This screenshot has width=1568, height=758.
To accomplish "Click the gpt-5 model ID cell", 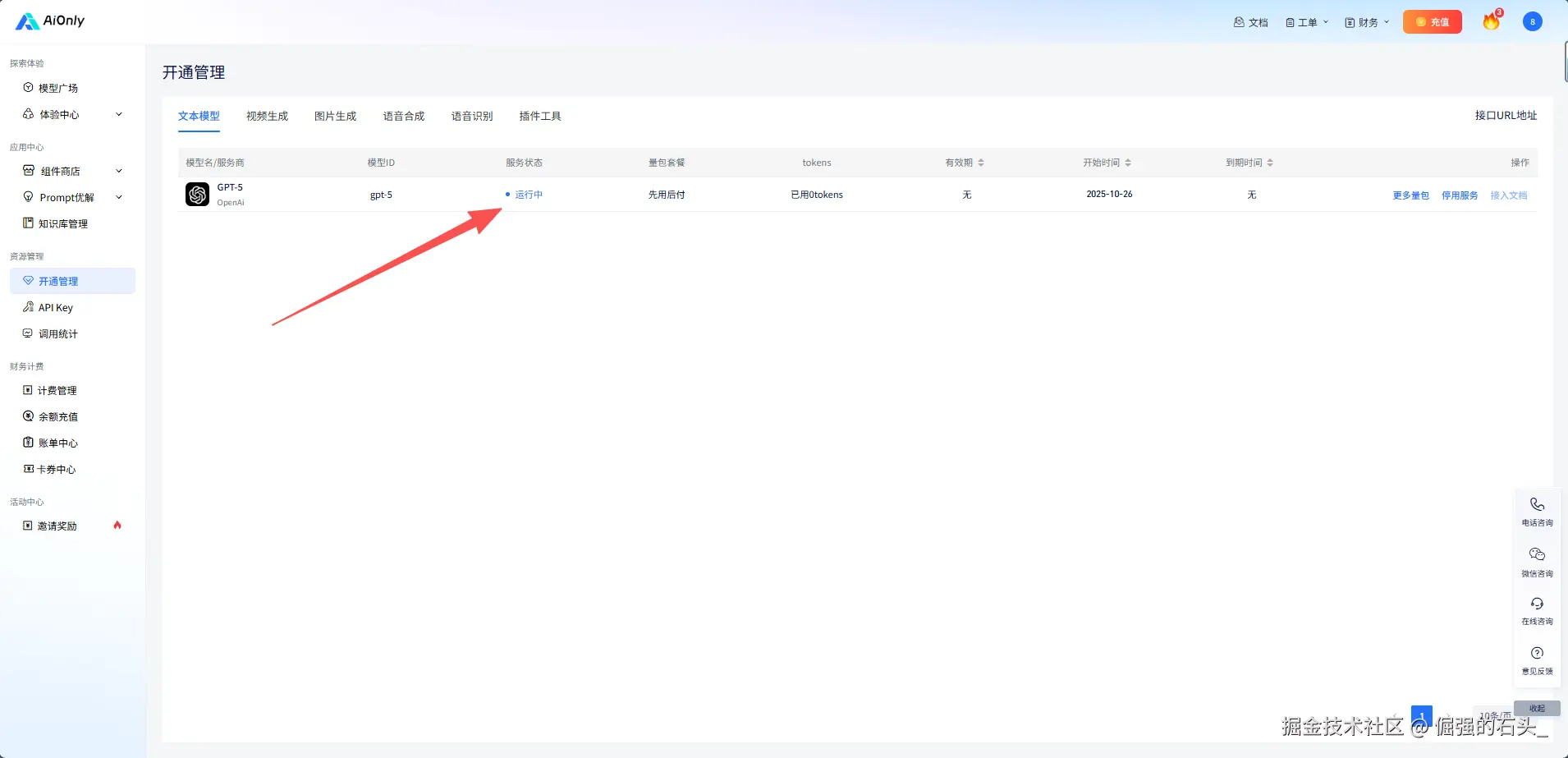I will [x=381, y=195].
